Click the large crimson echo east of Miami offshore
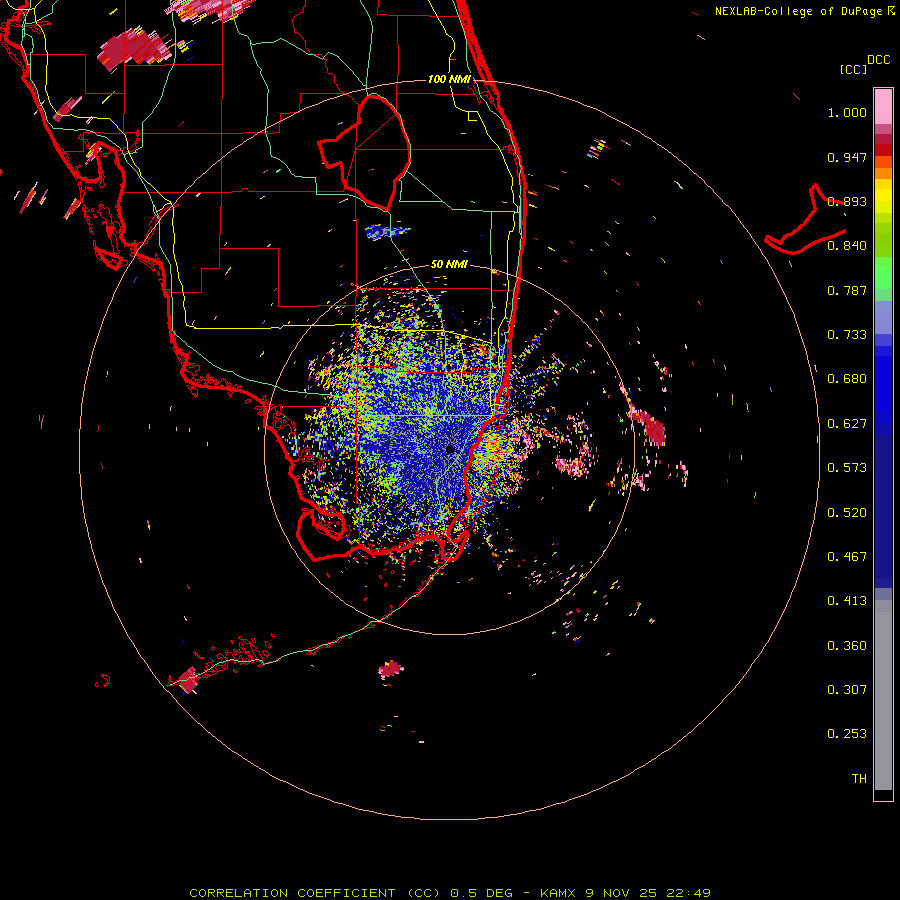Screen dimensions: 900x900 (654, 429)
